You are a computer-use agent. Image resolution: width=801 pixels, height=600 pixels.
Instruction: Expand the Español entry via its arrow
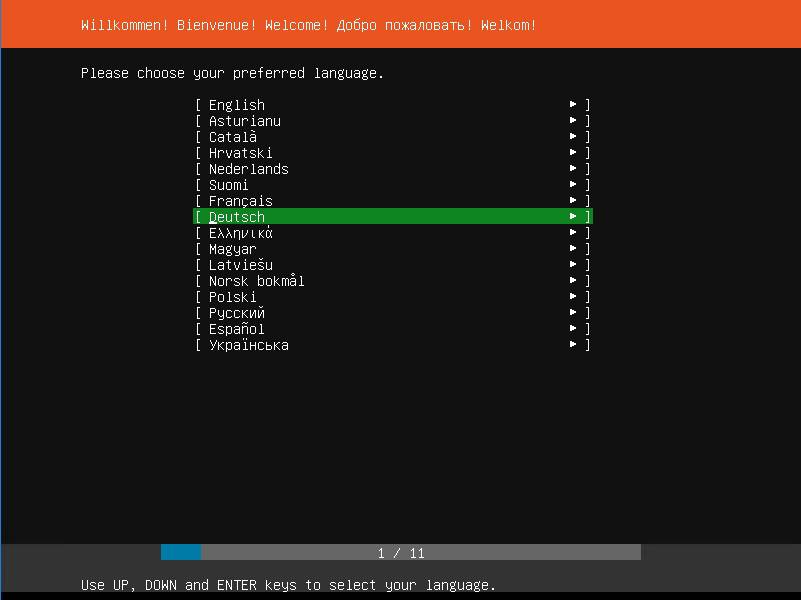(x=573, y=329)
